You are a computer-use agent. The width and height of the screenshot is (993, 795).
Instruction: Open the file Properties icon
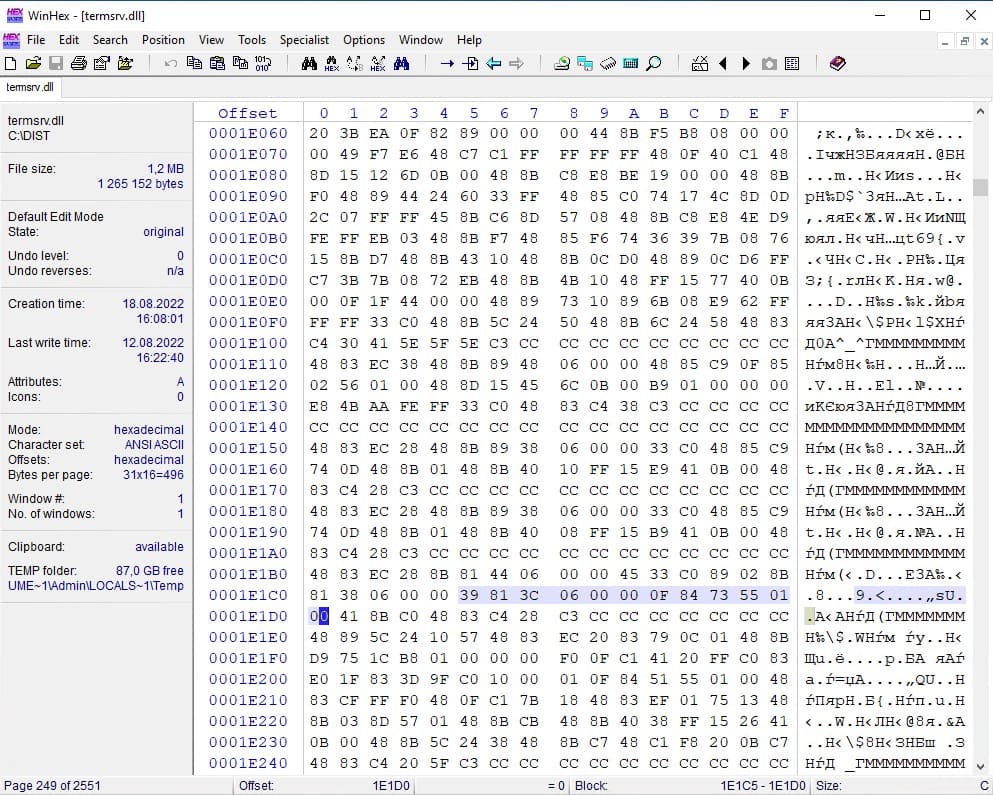point(101,63)
